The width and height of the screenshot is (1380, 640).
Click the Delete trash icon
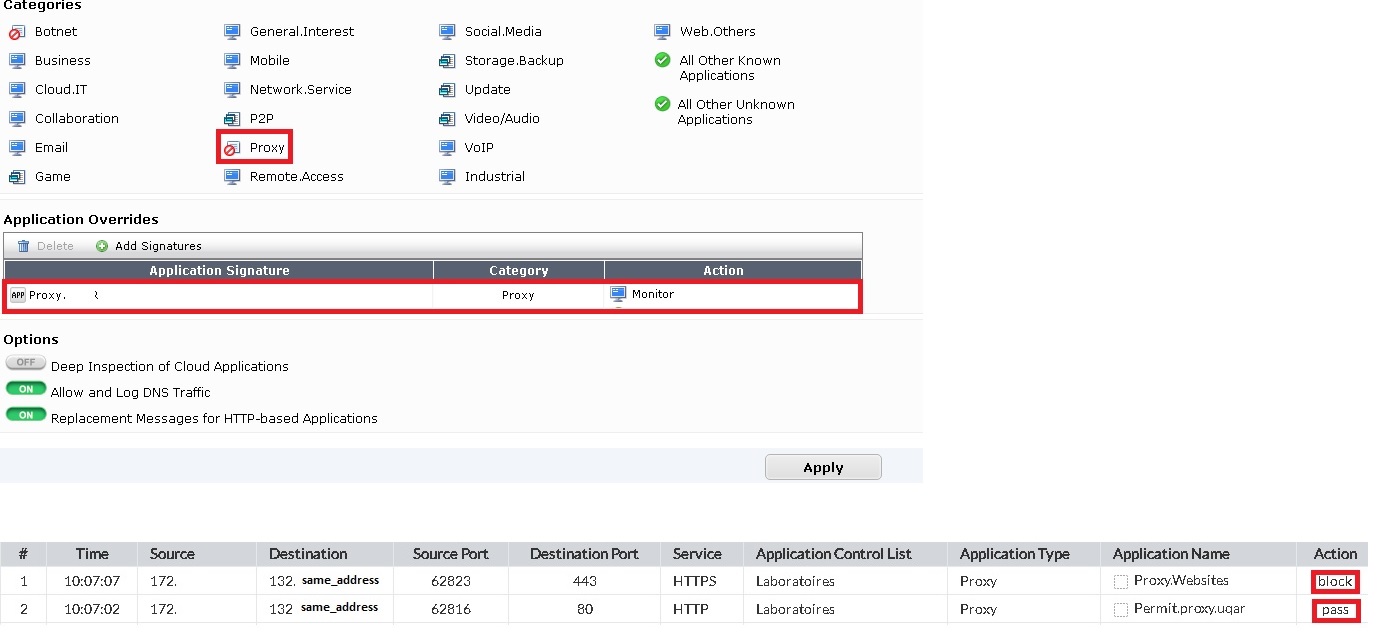[x=24, y=246]
